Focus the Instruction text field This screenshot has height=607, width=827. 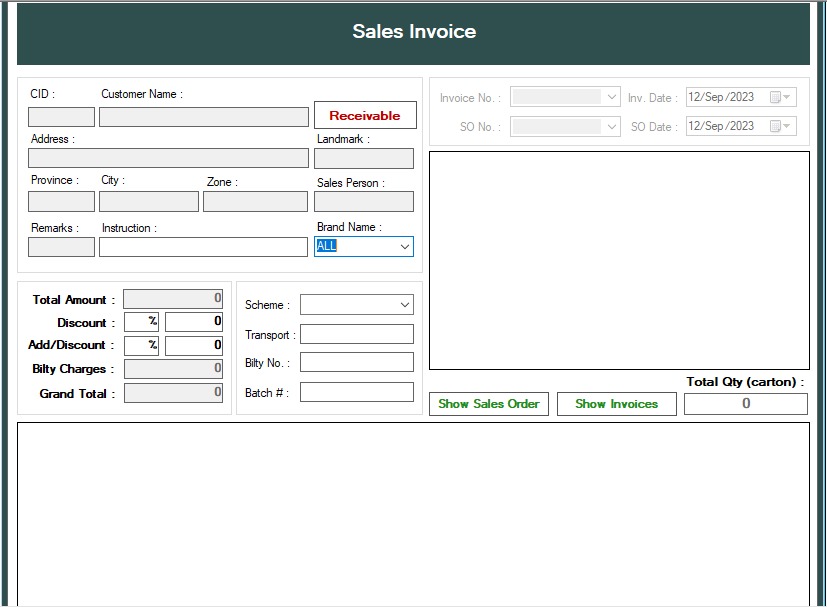coord(203,247)
